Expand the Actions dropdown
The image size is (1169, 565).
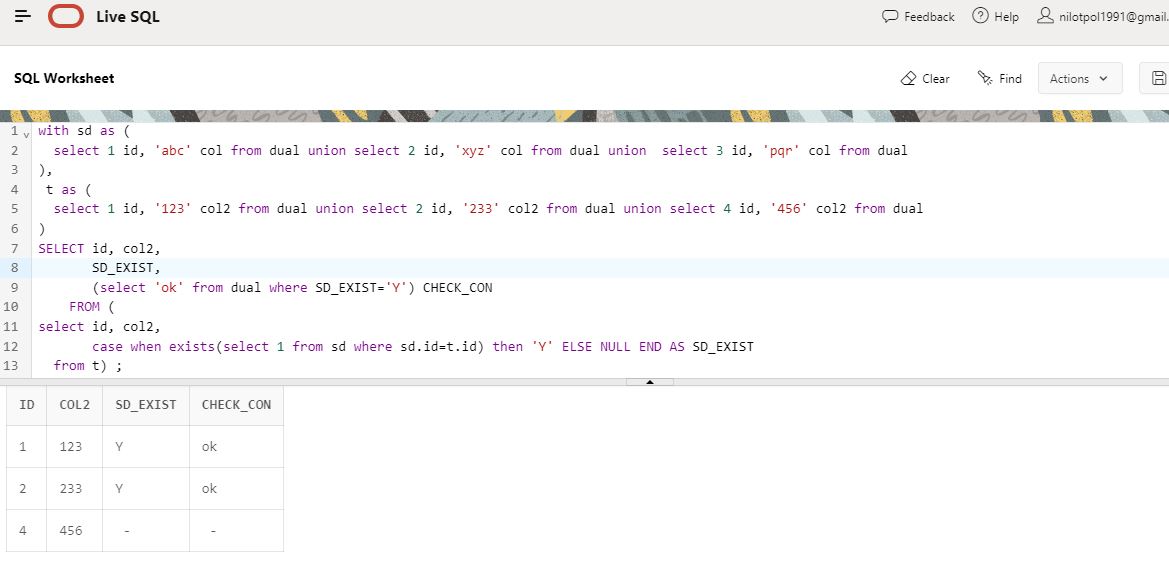(1079, 78)
